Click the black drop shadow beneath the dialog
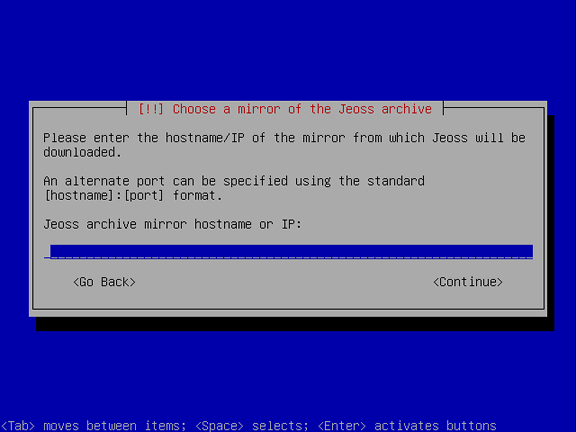The width and height of the screenshot is (576, 432). pyautogui.click(x=294, y=324)
